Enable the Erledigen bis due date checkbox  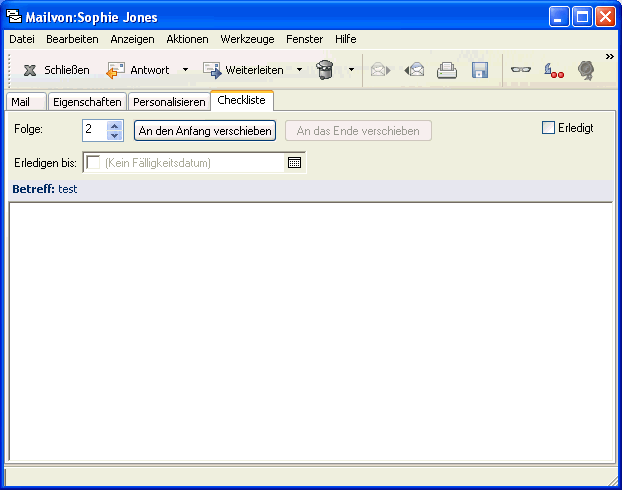(93, 162)
